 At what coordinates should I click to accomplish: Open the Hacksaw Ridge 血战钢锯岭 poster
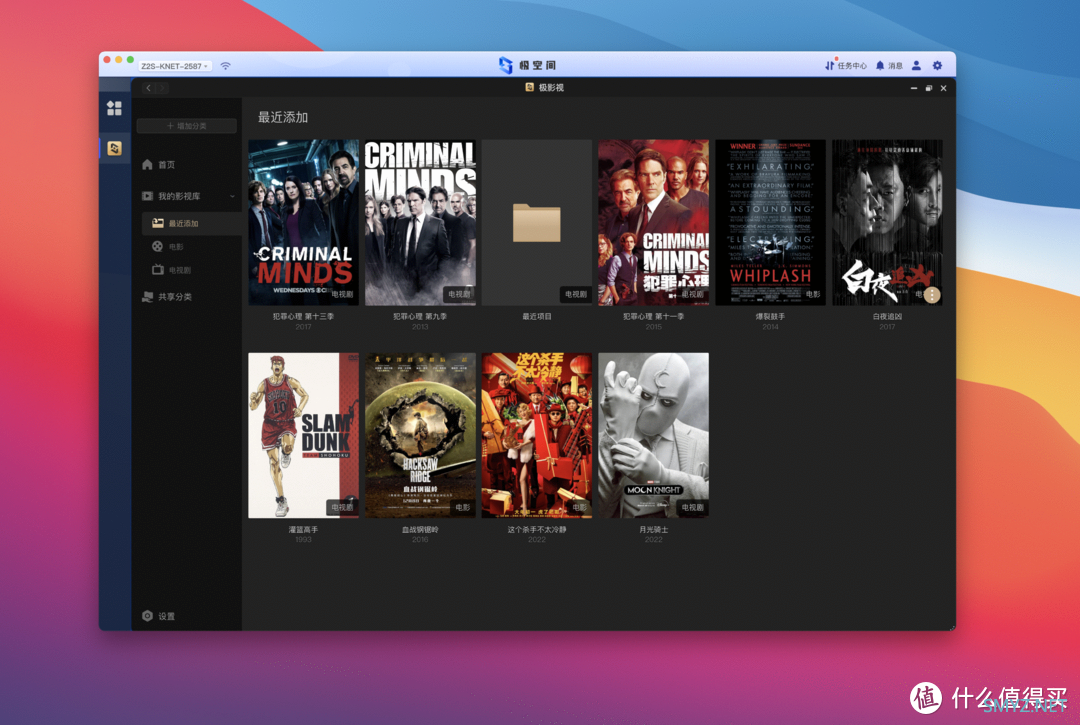pyautogui.click(x=420, y=435)
